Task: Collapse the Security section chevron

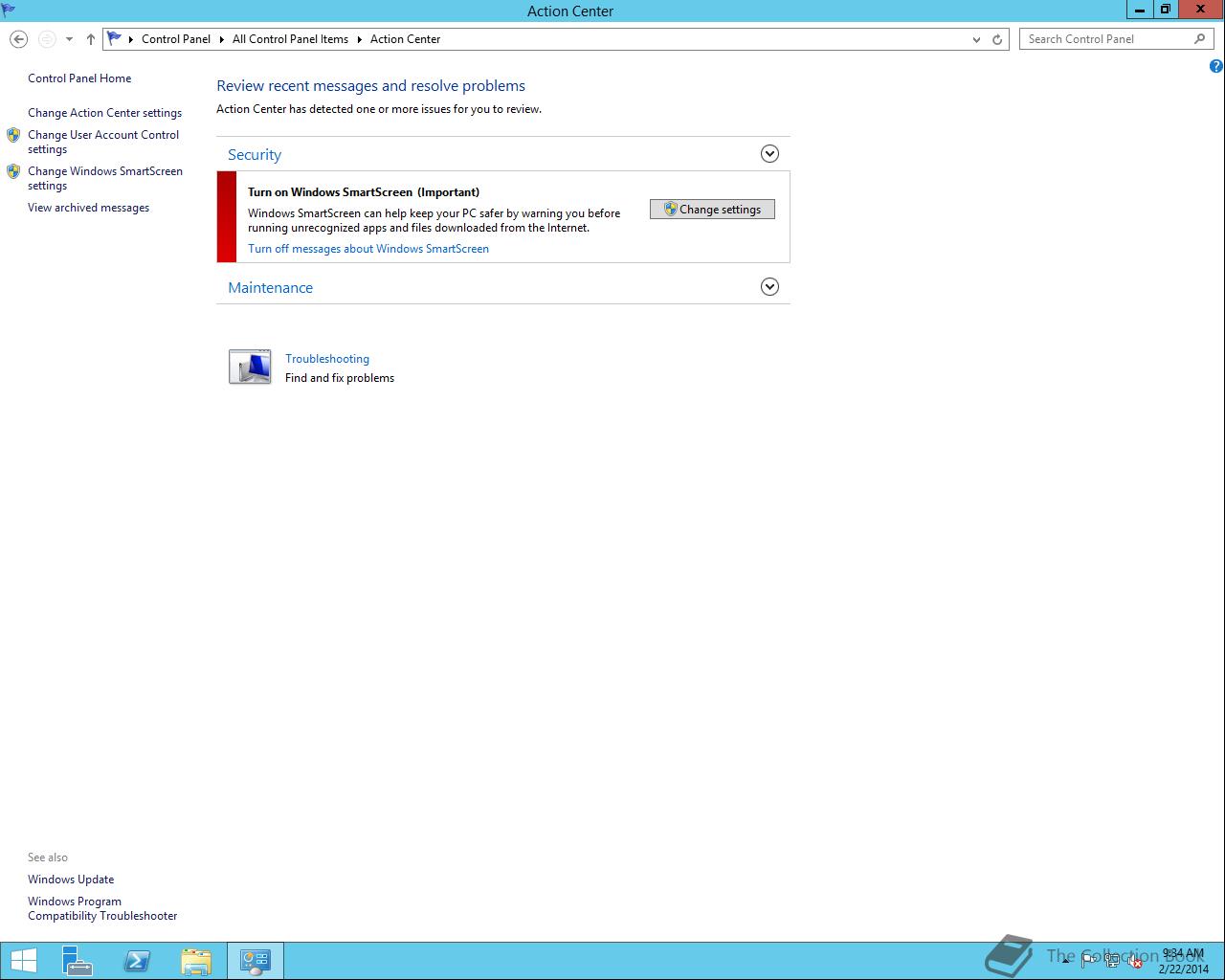Action: point(769,154)
